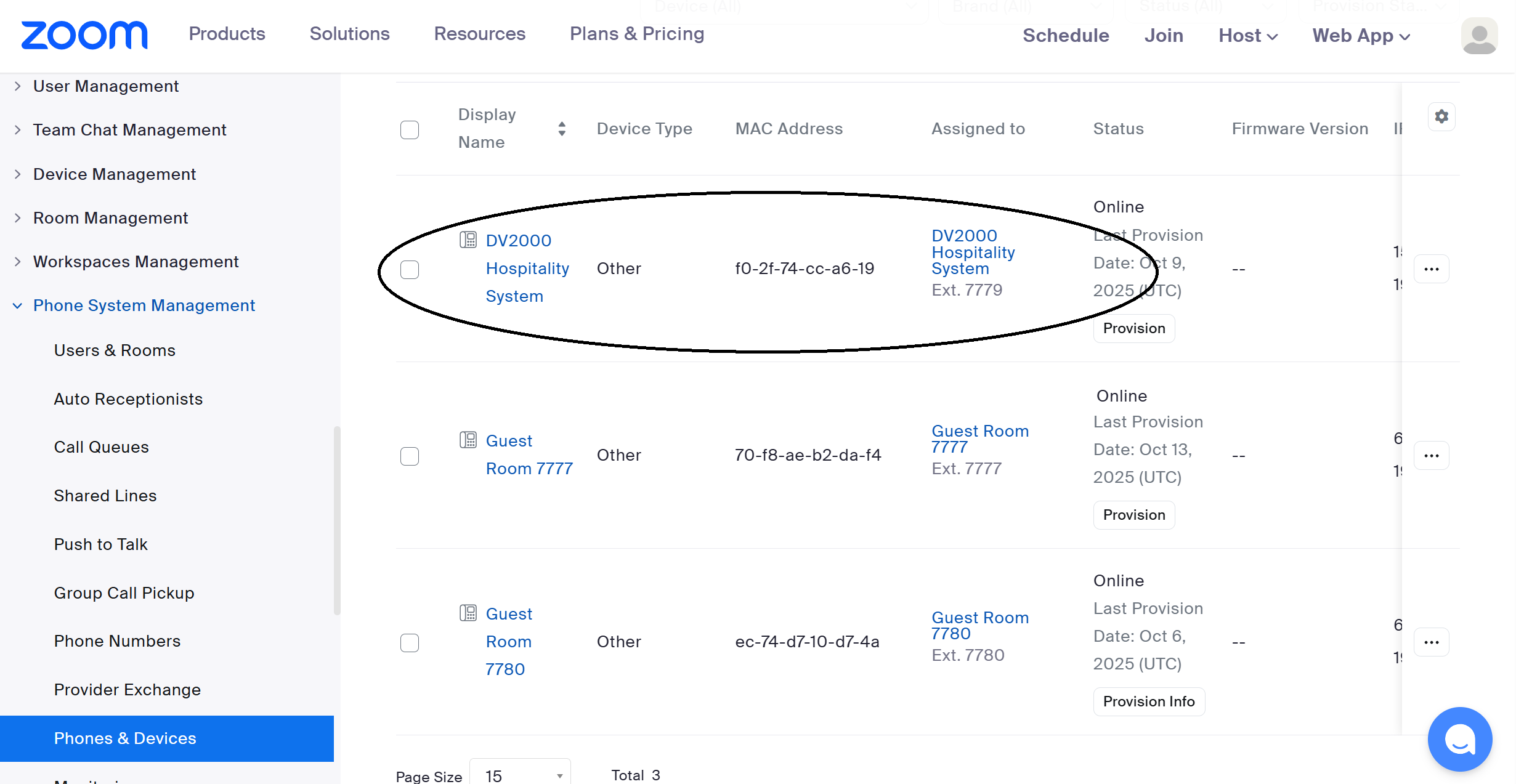Open the Page Size dropdown
The image size is (1516, 784).
click(x=520, y=775)
